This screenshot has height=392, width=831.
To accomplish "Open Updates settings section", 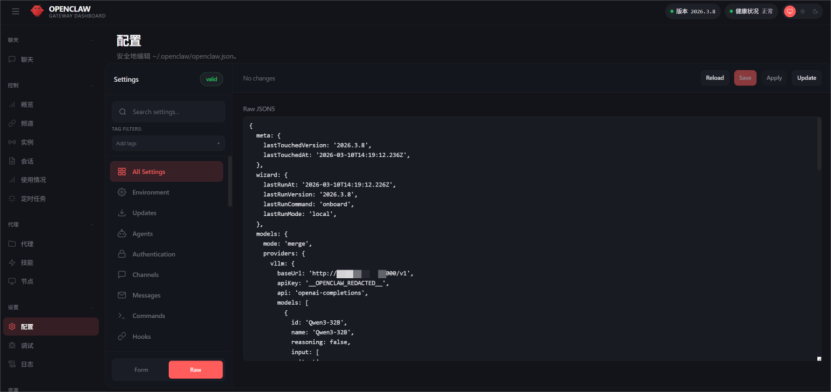I will pos(166,213).
